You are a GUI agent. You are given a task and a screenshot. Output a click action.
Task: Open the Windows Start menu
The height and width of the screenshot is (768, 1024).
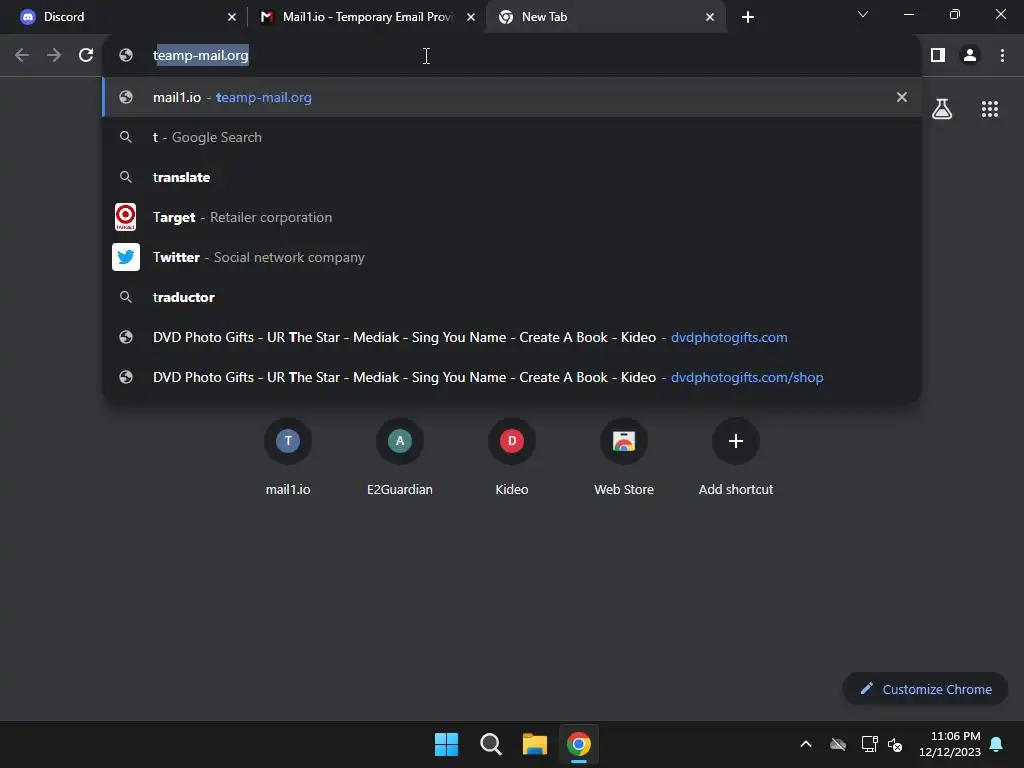447,744
